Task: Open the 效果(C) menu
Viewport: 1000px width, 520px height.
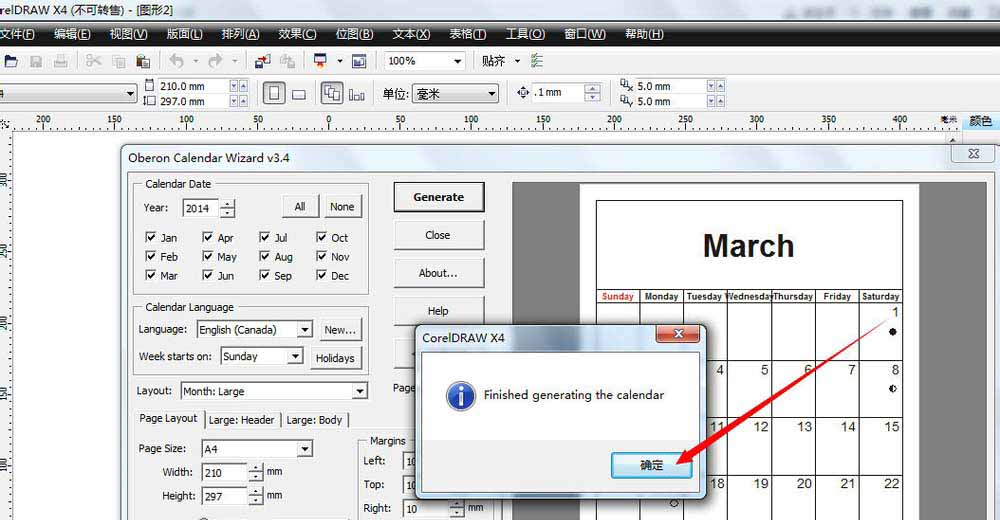Action: pos(297,34)
